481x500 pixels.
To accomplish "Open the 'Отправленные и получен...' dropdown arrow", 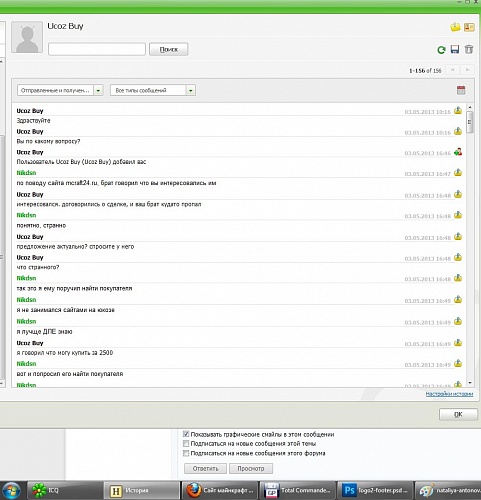I will coord(98,90).
